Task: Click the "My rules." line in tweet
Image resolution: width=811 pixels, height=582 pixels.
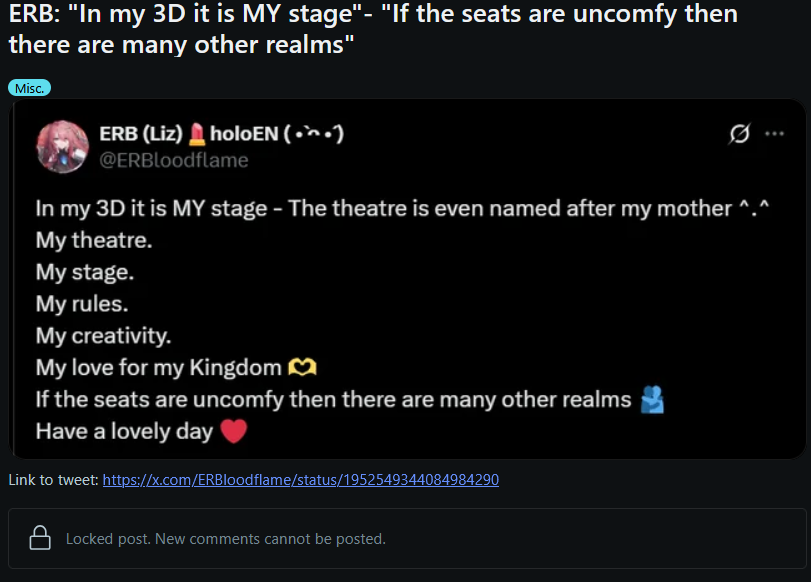Action: click(x=82, y=303)
